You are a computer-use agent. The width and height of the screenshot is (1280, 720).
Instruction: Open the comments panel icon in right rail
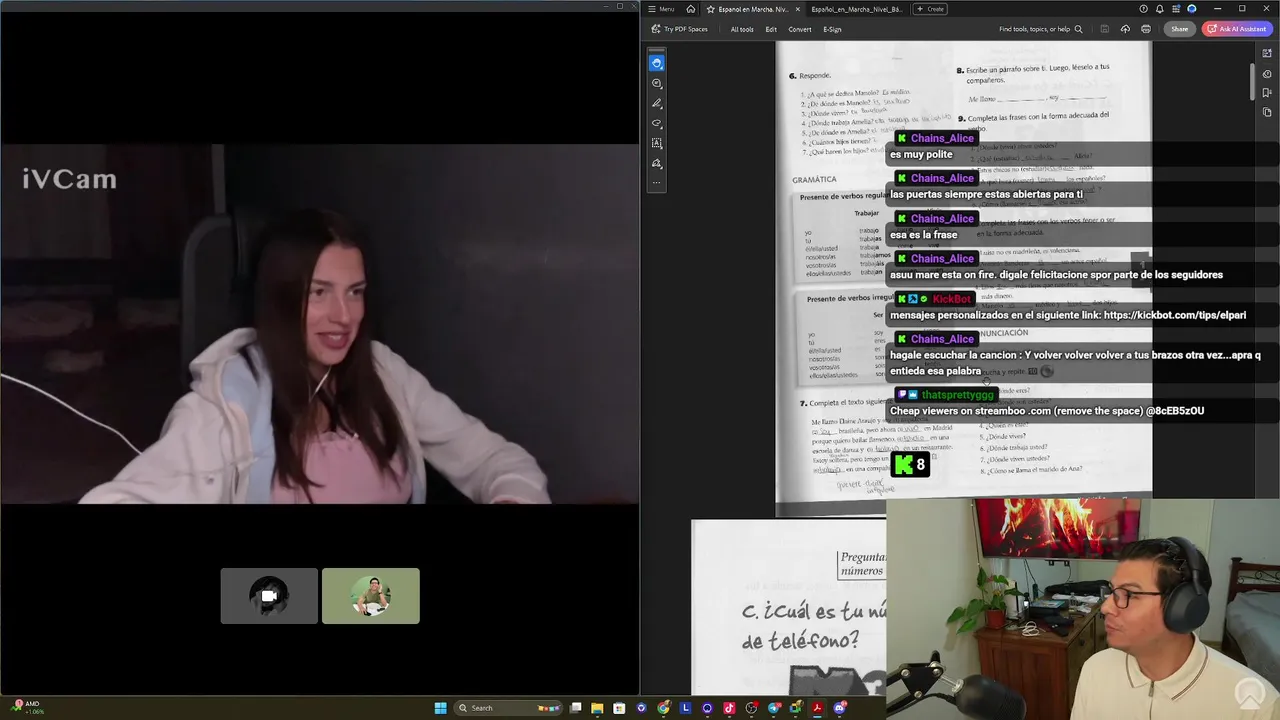click(x=1267, y=74)
